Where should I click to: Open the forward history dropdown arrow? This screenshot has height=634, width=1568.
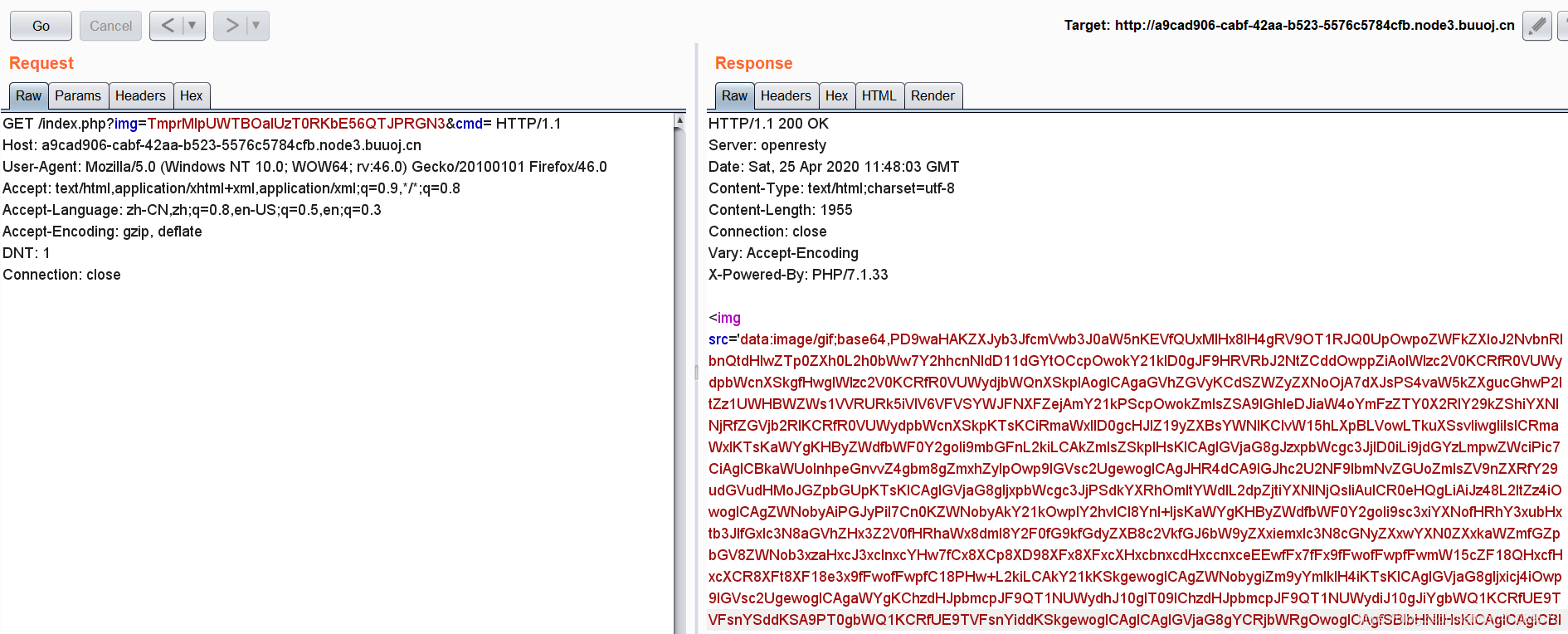click(256, 26)
